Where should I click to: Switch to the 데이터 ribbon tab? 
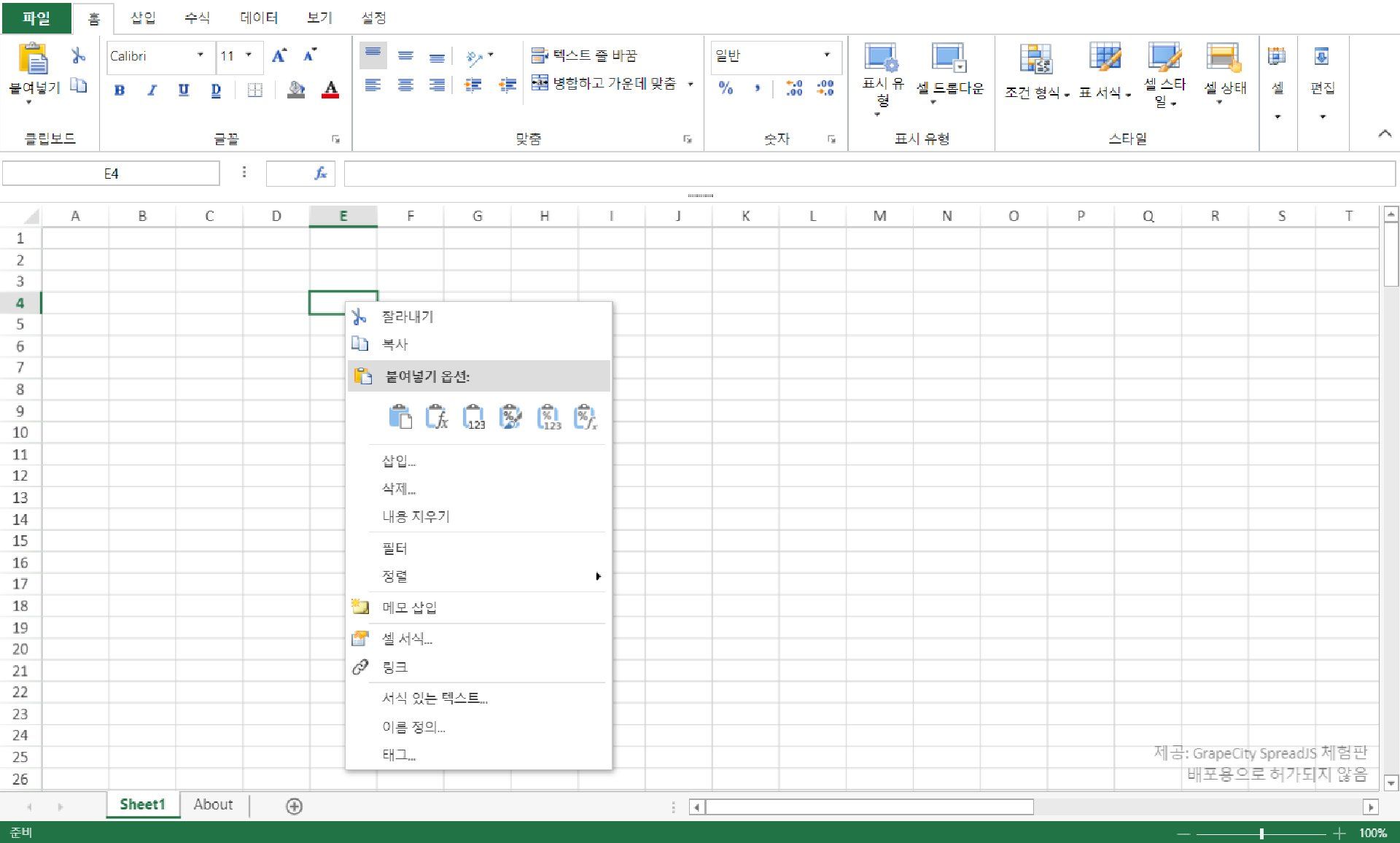(x=258, y=18)
